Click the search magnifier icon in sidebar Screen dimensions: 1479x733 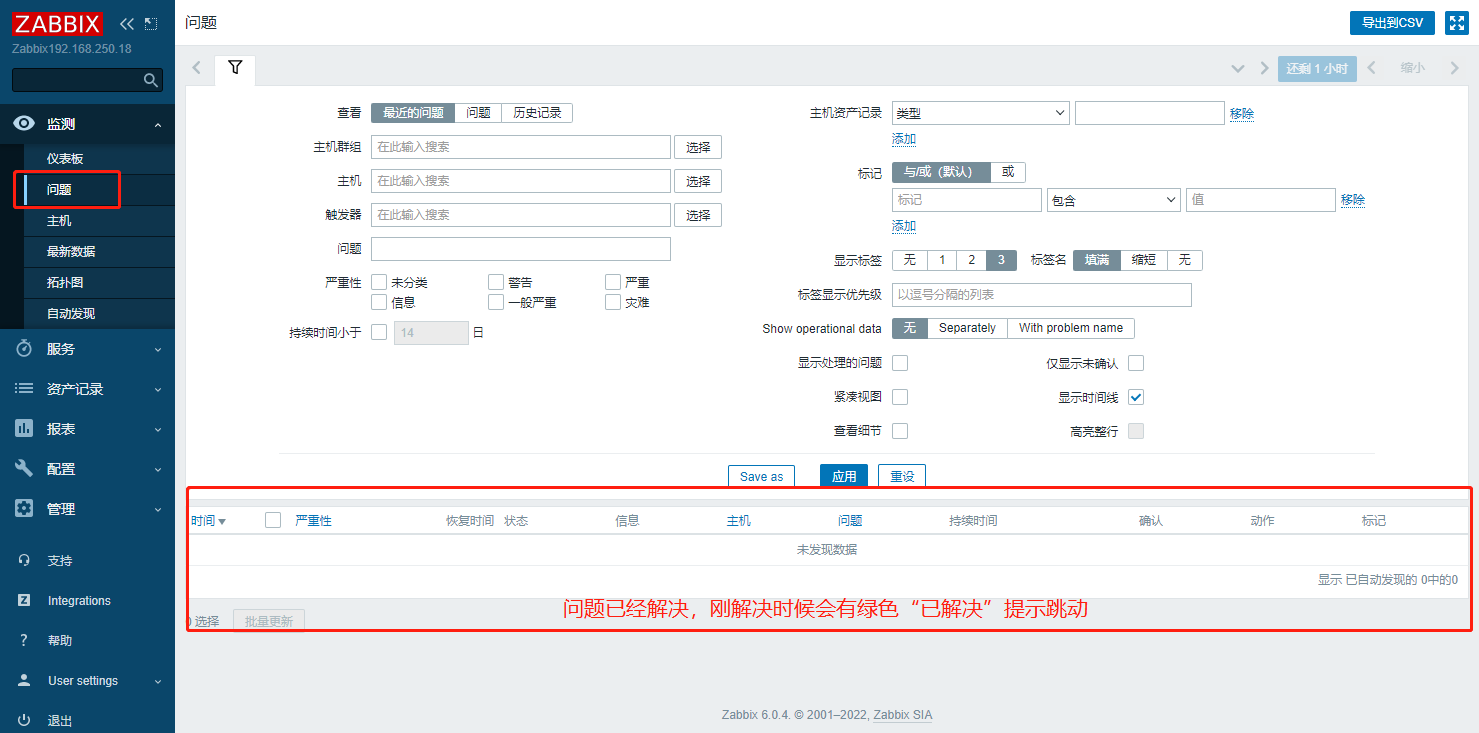(151, 80)
